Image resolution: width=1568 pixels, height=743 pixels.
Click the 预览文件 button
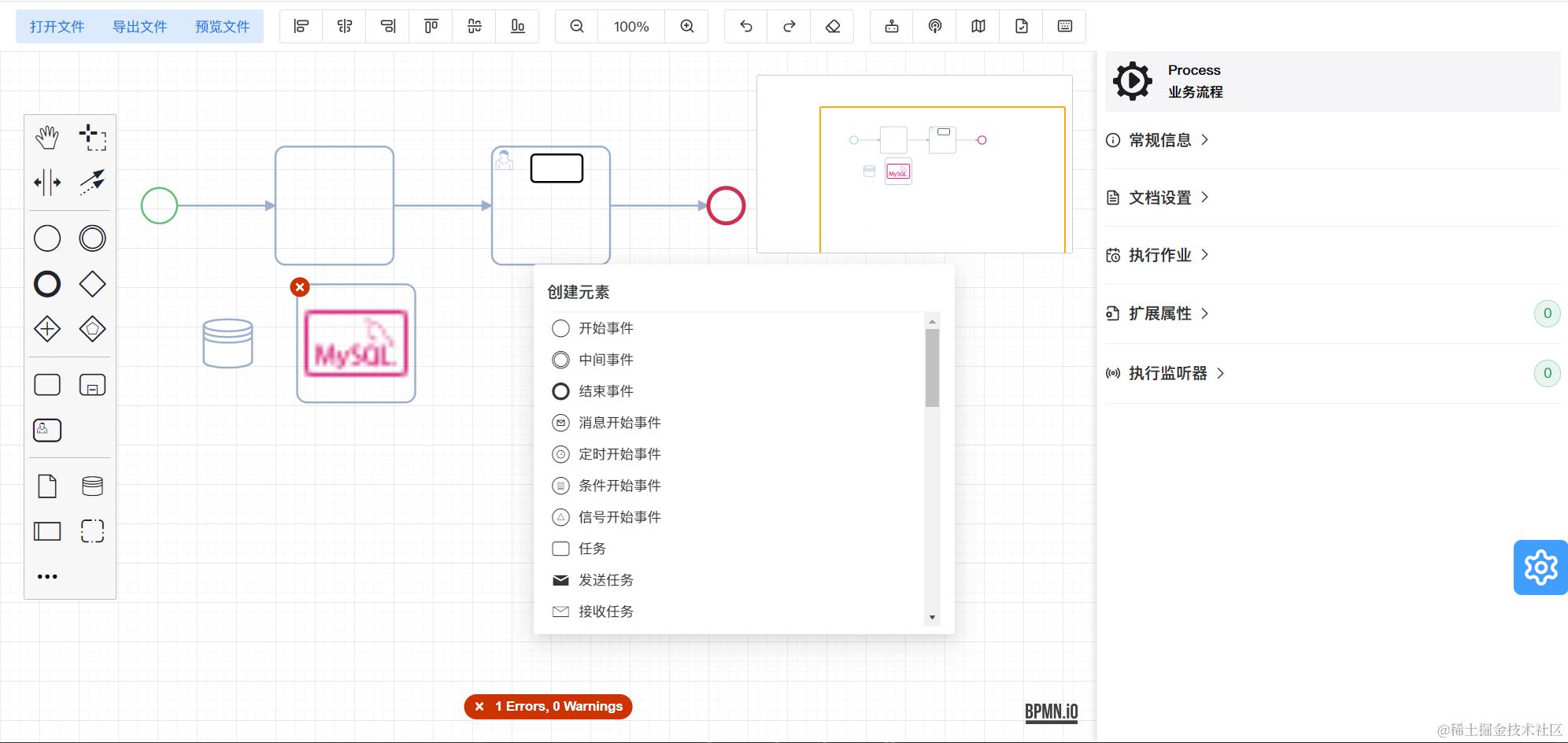click(223, 27)
